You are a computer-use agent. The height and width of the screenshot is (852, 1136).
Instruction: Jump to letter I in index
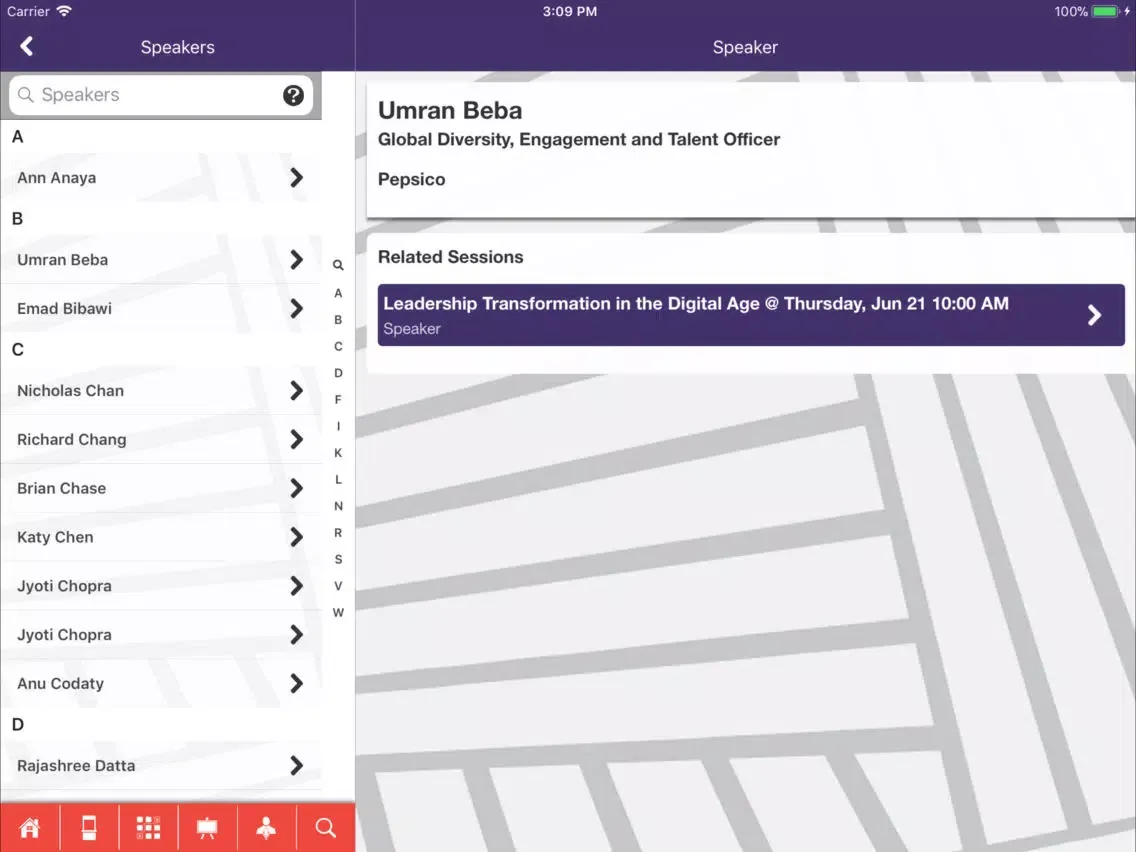coord(338,426)
